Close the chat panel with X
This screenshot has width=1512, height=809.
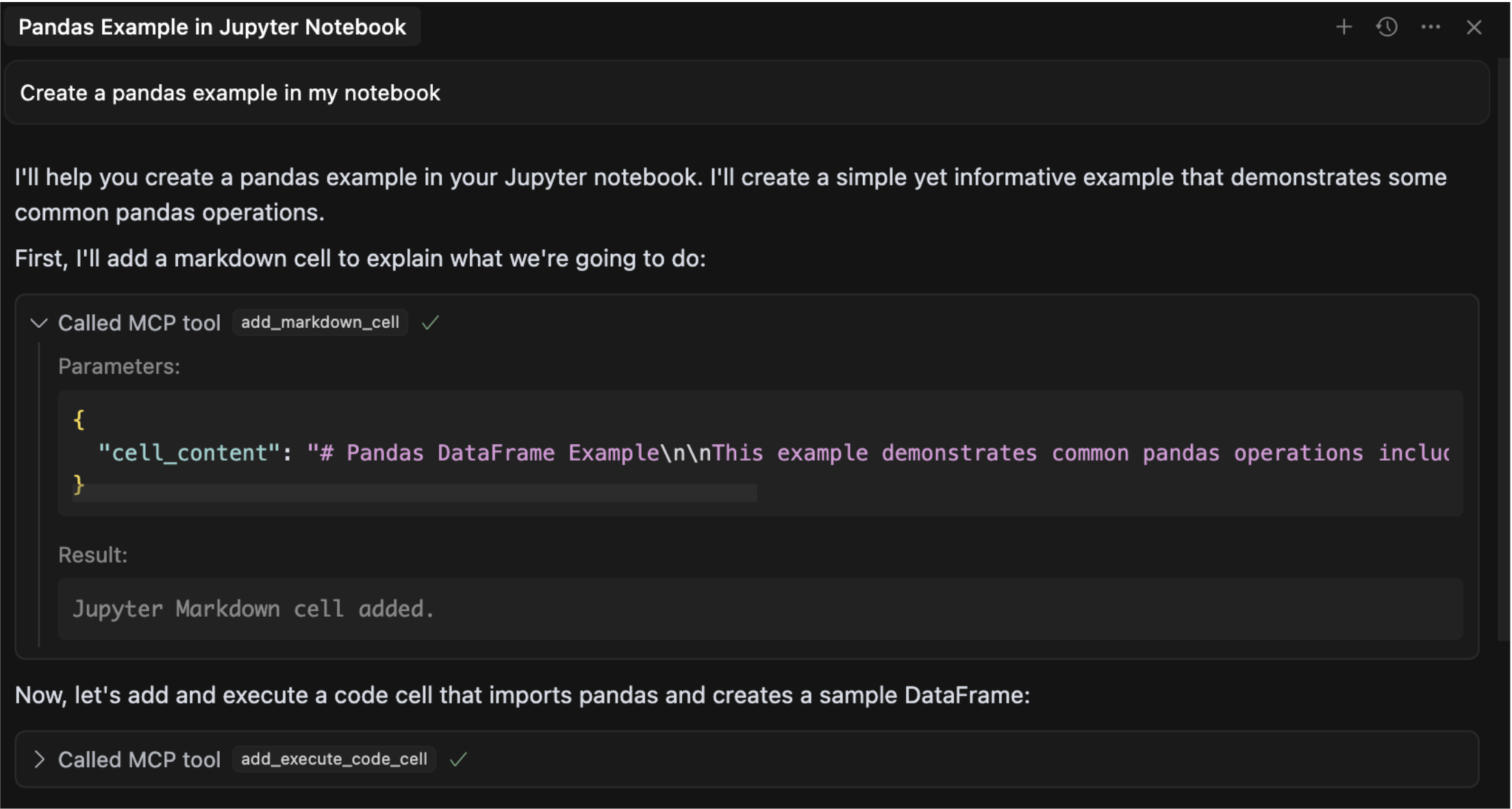pyautogui.click(x=1474, y=27)
